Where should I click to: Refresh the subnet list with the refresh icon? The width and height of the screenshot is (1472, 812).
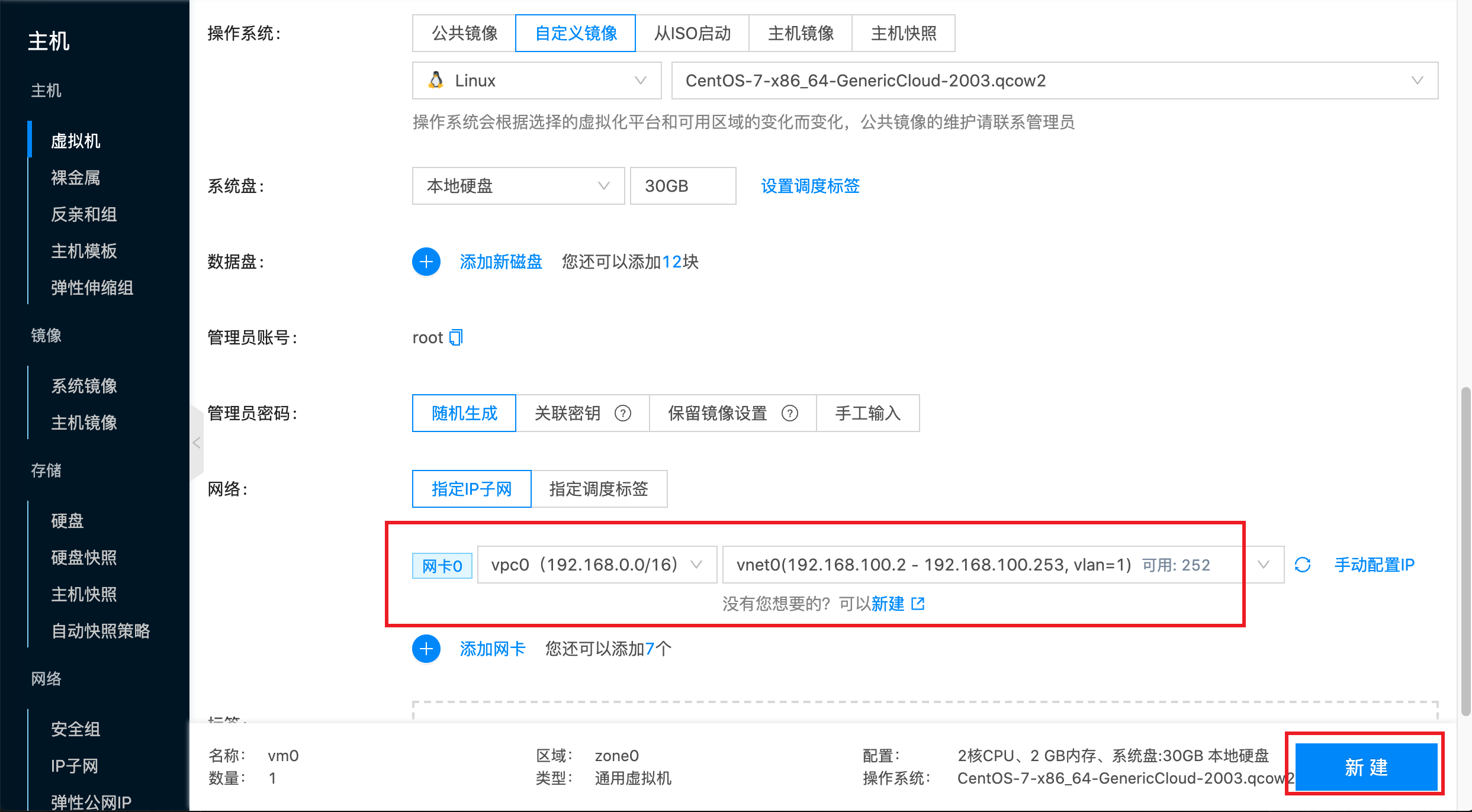pyautogui.click(x=1303, y=565)
